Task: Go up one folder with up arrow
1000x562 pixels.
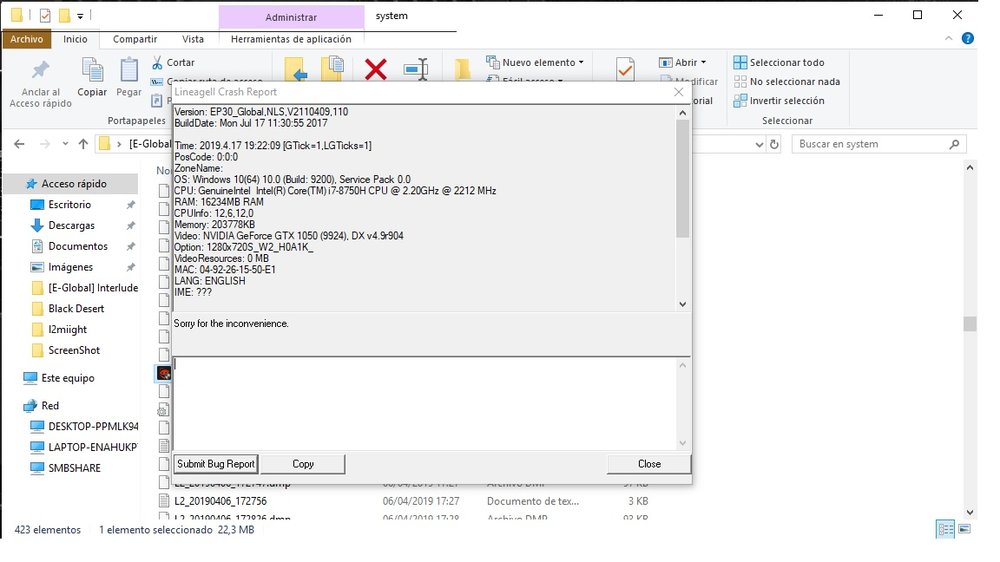Action: [x=83, y=144]
